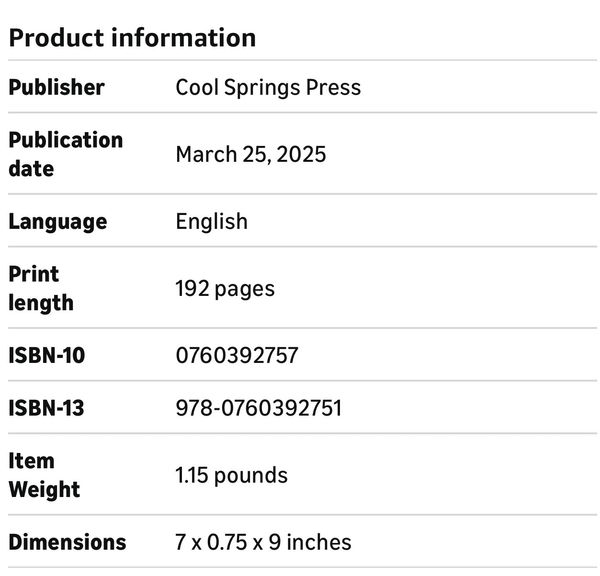Select the English language value
The width and height of the screenshot is (600, 576).
(211, 221)
